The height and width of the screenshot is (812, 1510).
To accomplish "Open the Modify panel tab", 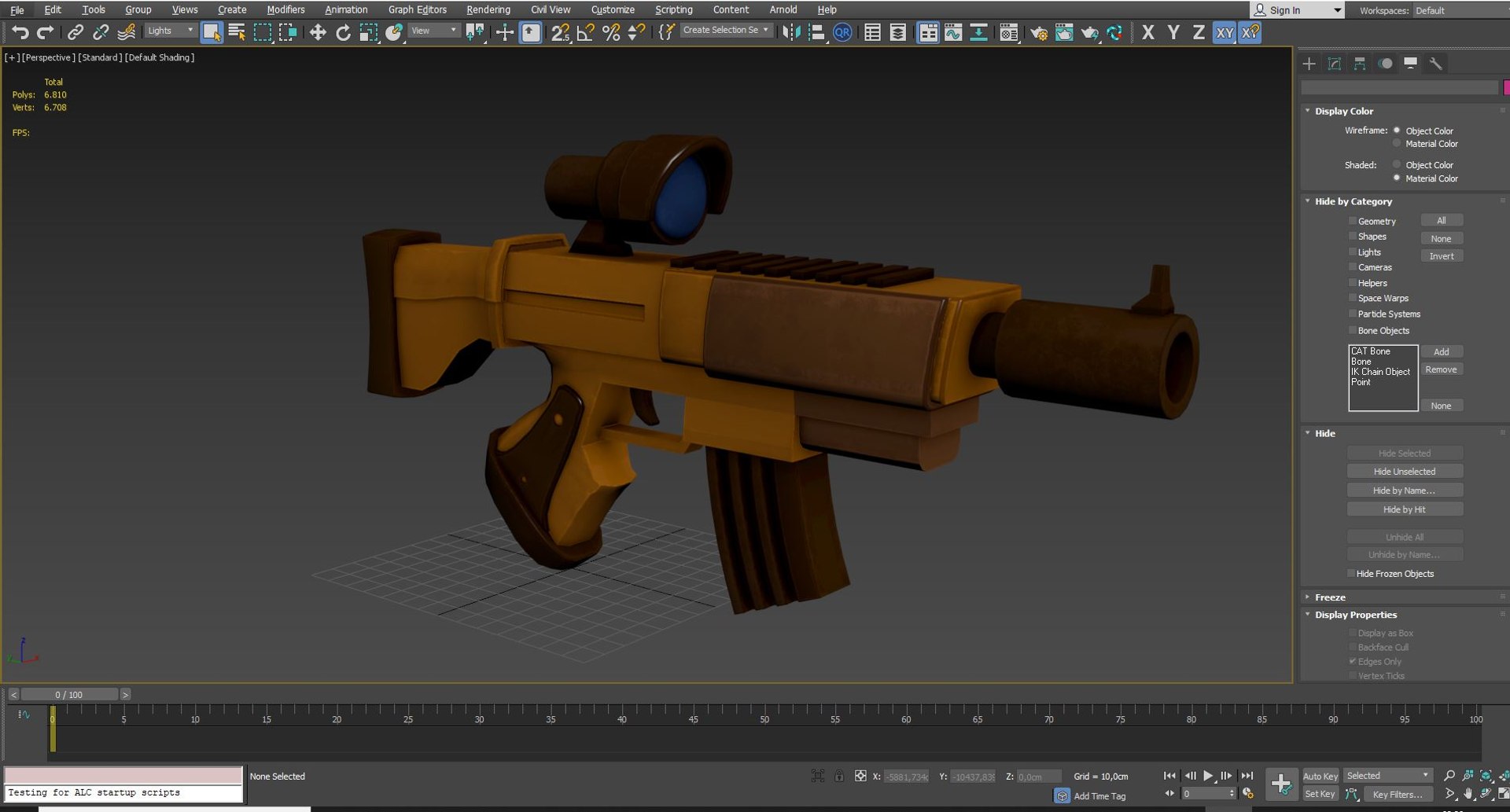I will coord(1335,64).
